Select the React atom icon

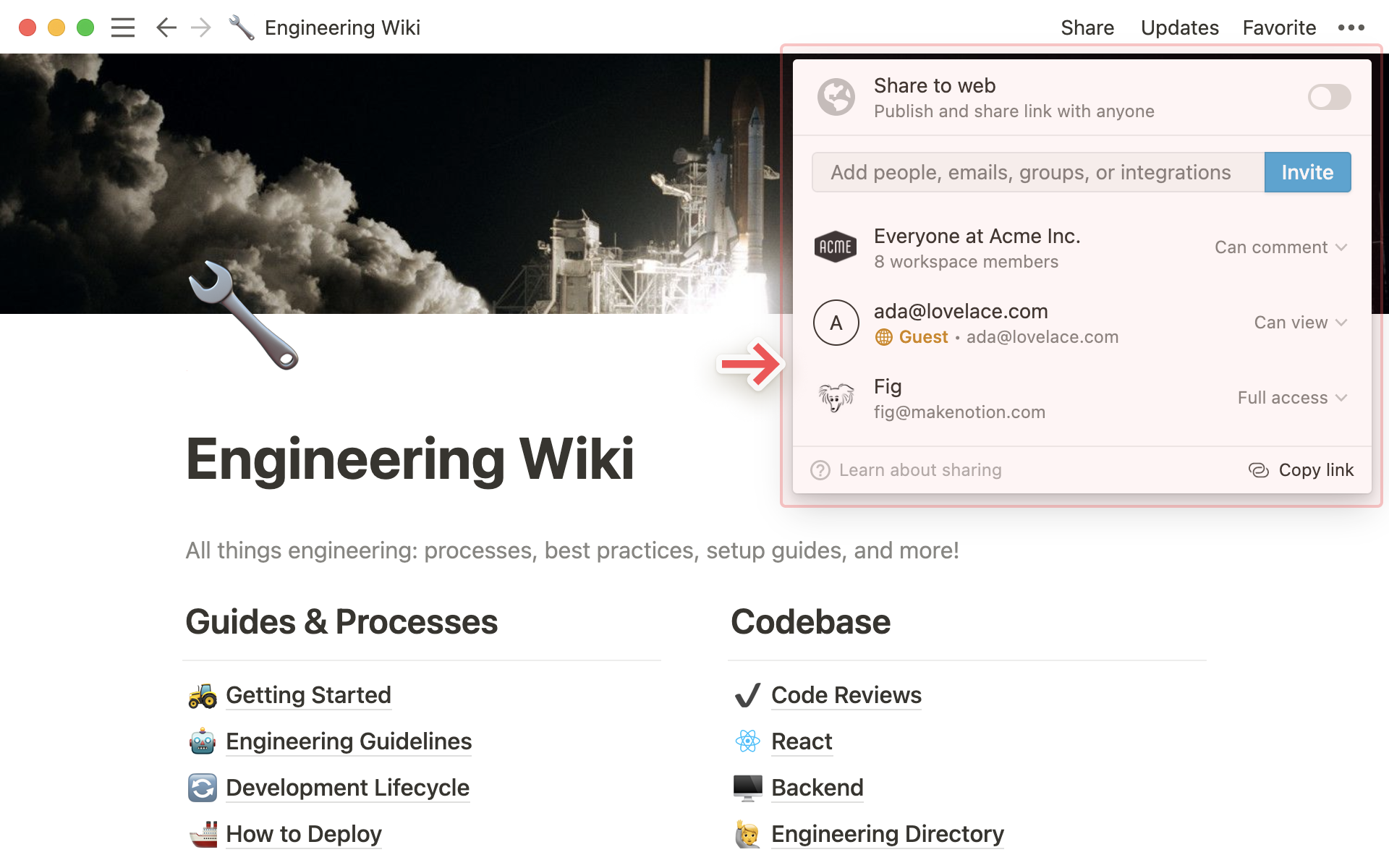tap(747, 741)
